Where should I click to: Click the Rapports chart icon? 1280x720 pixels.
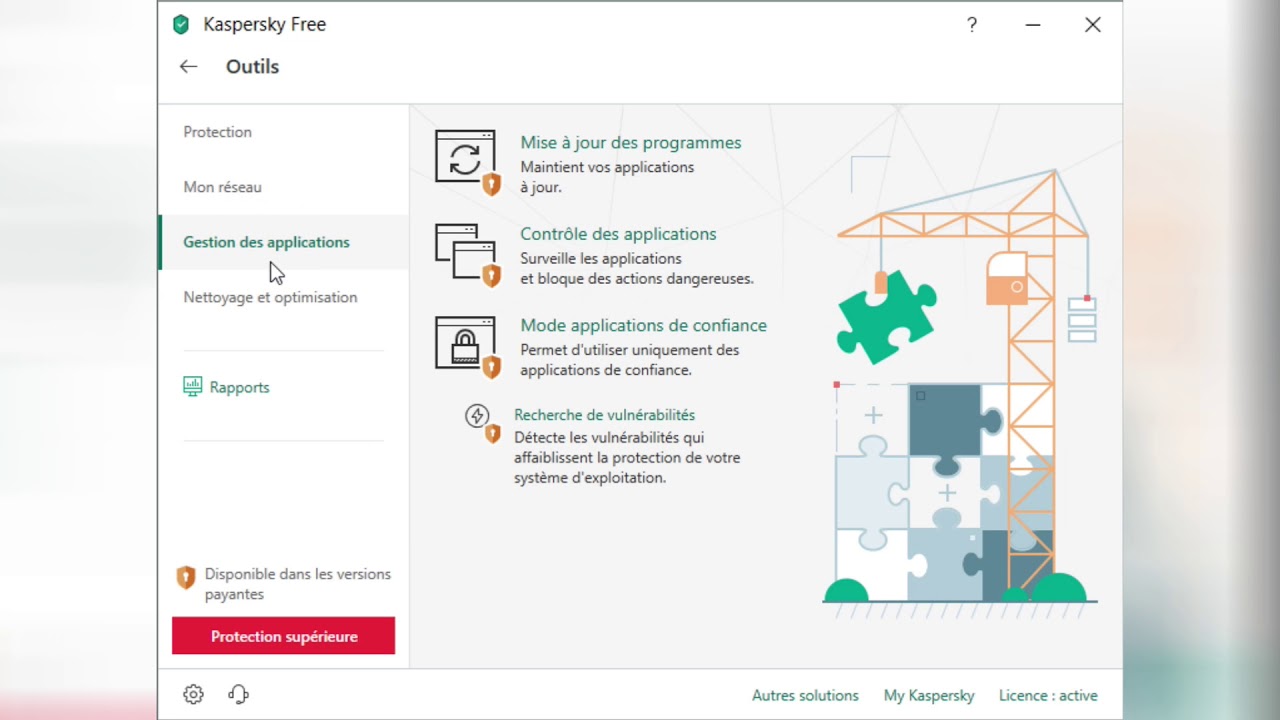click(192, 387)
